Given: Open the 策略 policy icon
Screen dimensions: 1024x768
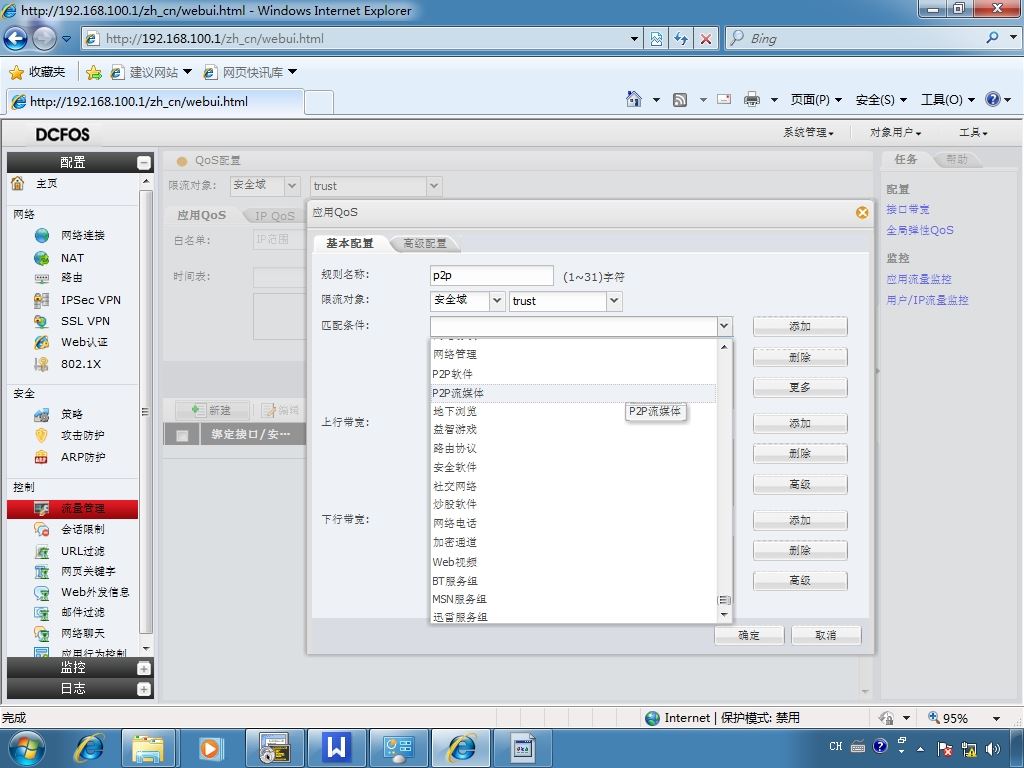Looking at the screenshot, I should click(42, 414).
